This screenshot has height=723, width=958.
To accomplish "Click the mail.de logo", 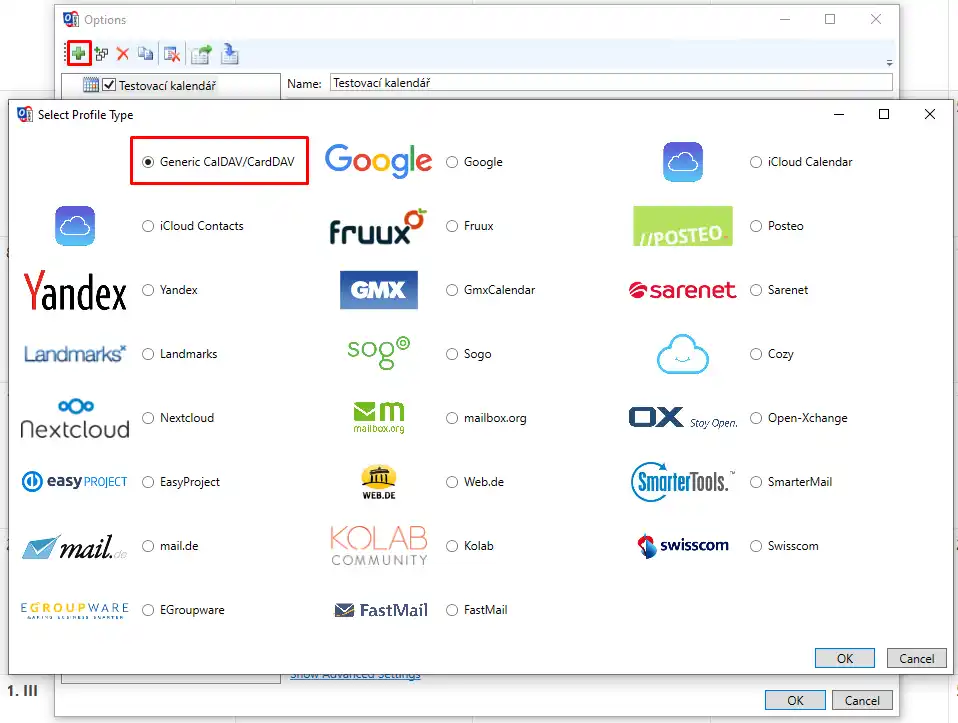I will point(75,546).
